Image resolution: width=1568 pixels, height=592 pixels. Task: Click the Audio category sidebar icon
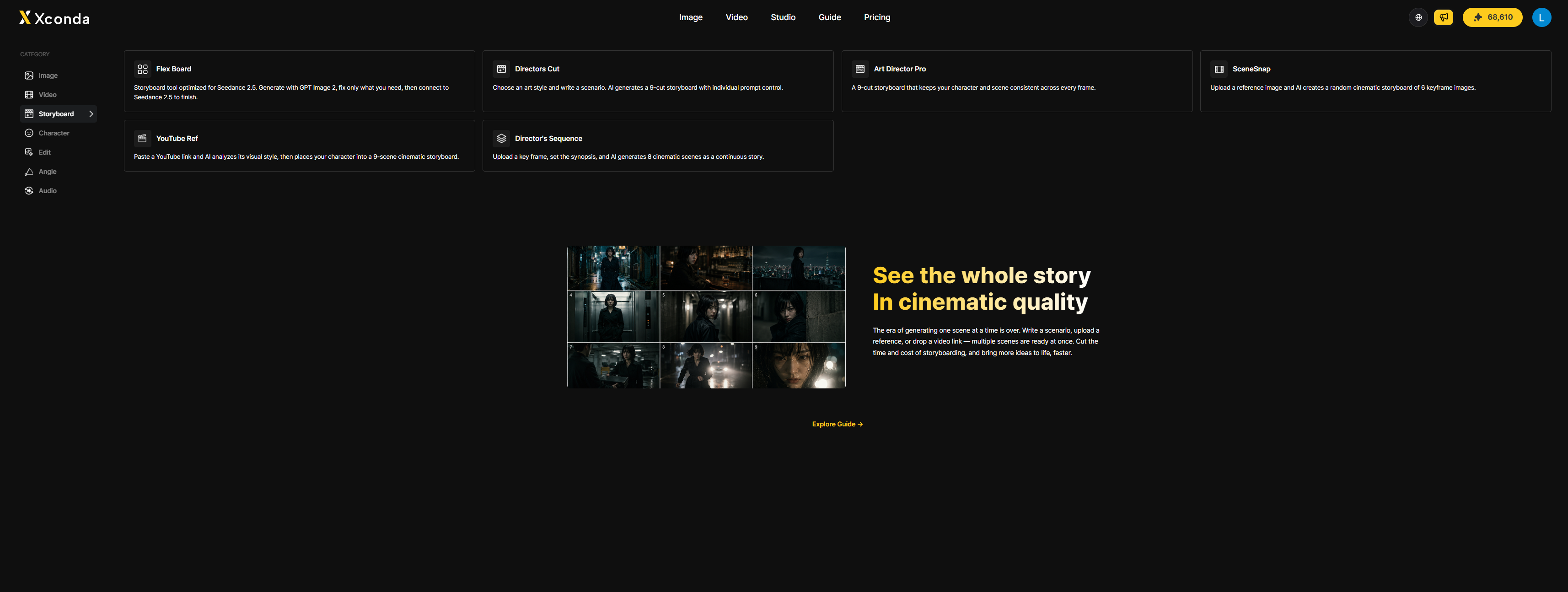click(x=29, y=191)
